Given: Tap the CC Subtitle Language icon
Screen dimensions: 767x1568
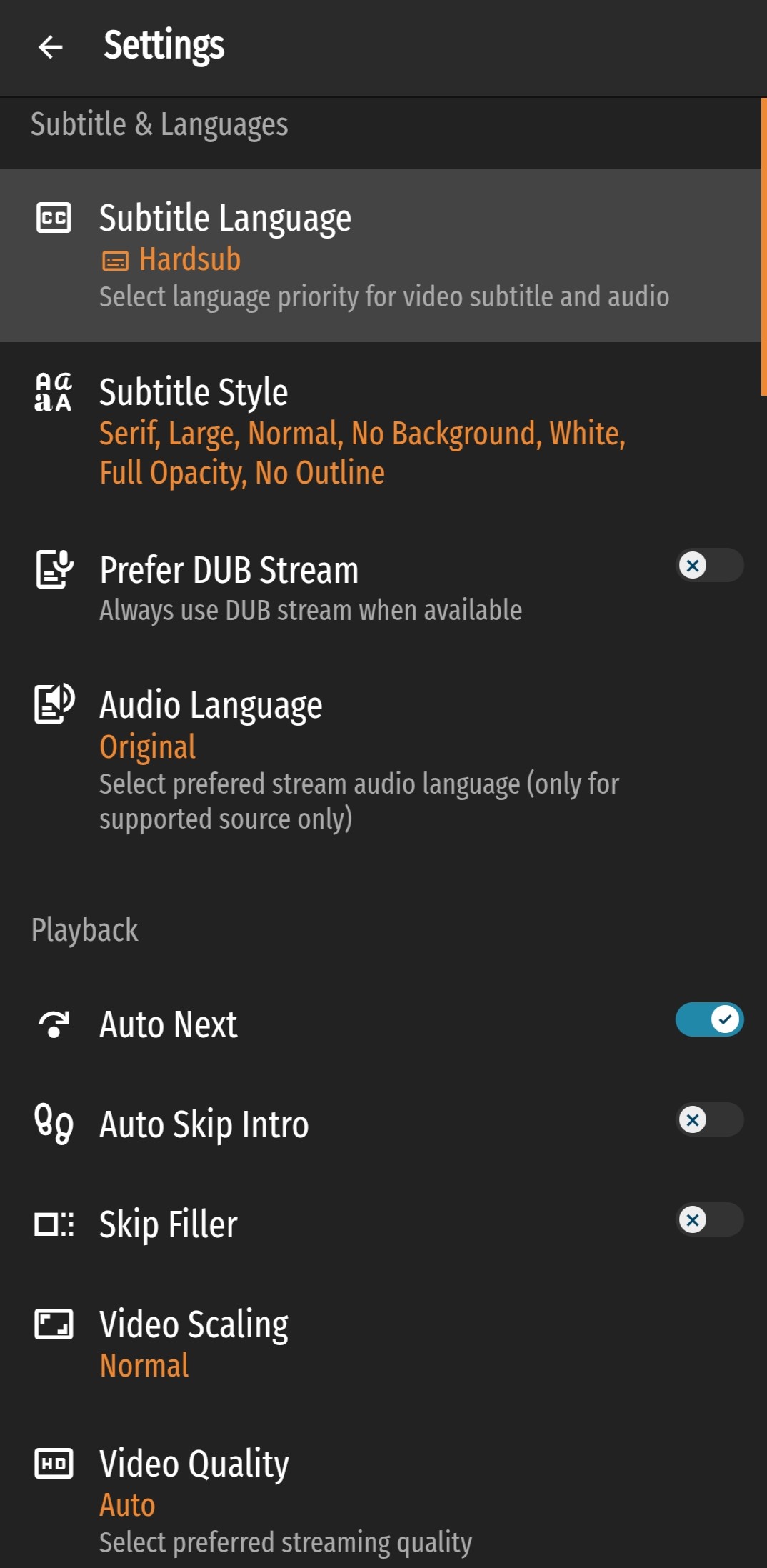Looking at the screenshot, I should click(x=54, y=217).
